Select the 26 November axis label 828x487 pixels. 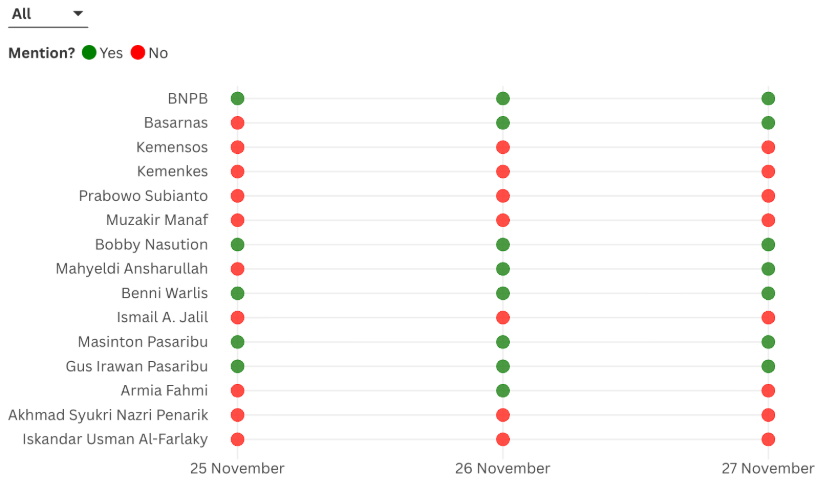(503, 468)
